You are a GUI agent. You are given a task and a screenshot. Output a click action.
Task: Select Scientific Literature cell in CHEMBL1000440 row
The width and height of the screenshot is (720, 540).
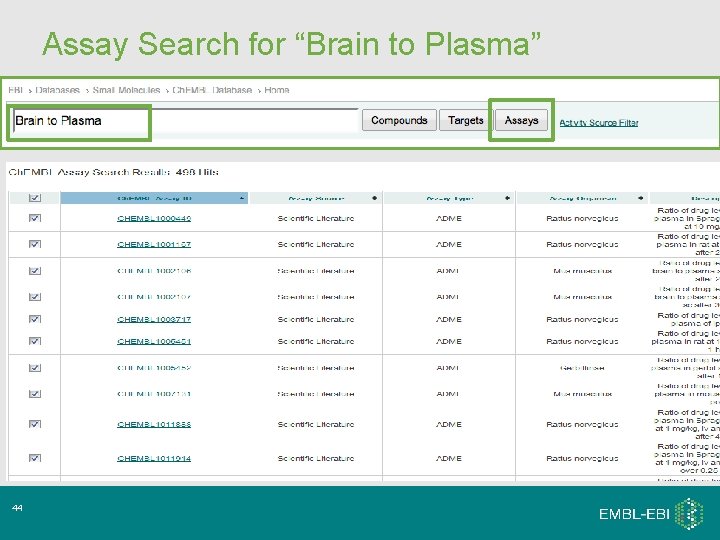316,219
